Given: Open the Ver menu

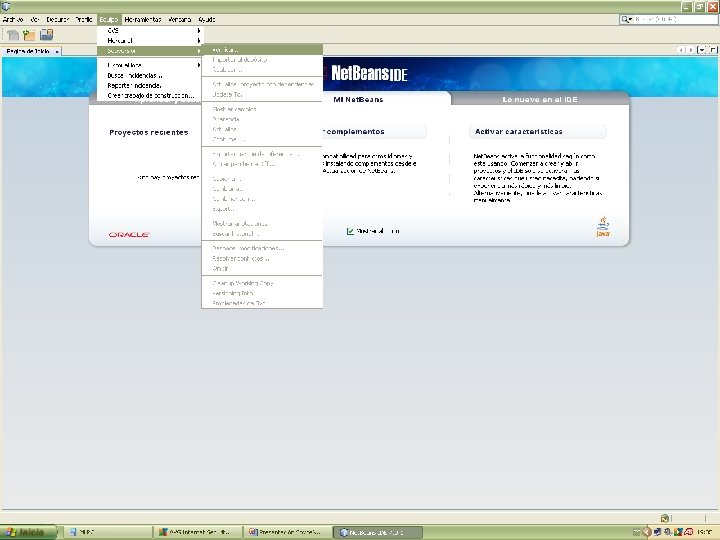Looking at the screenshot, I should click(35, 19).
